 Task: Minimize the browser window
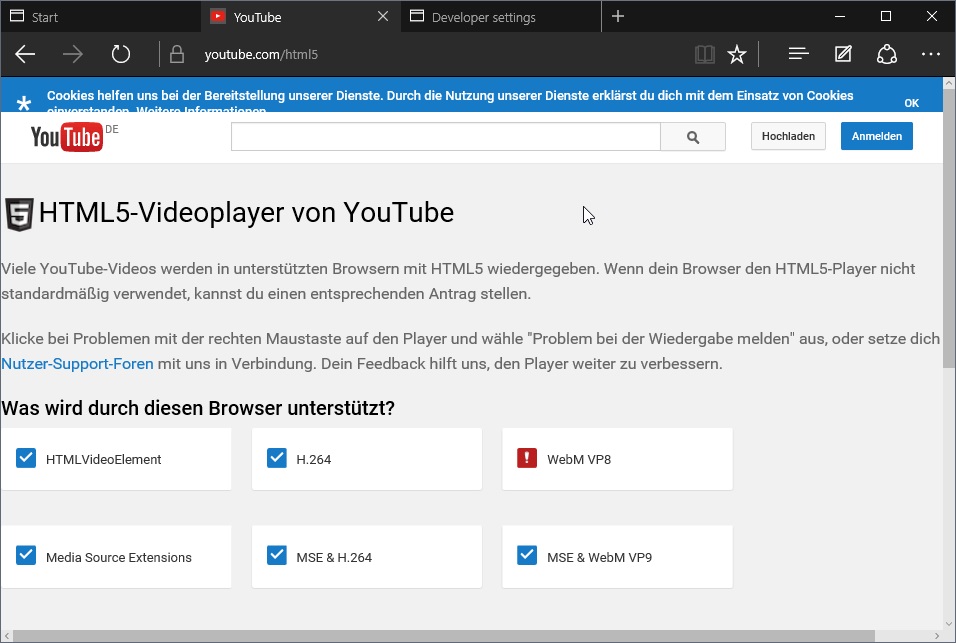(x=840, y=16)
